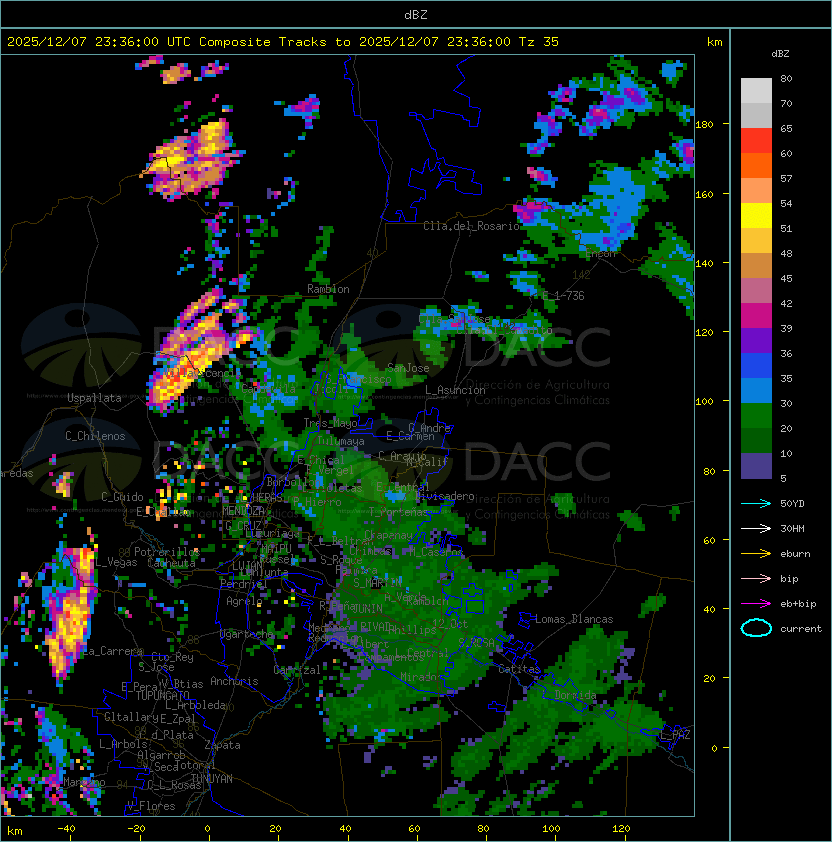
Task: Click the 'Carrizal' map label
Action: click(297, 670)
